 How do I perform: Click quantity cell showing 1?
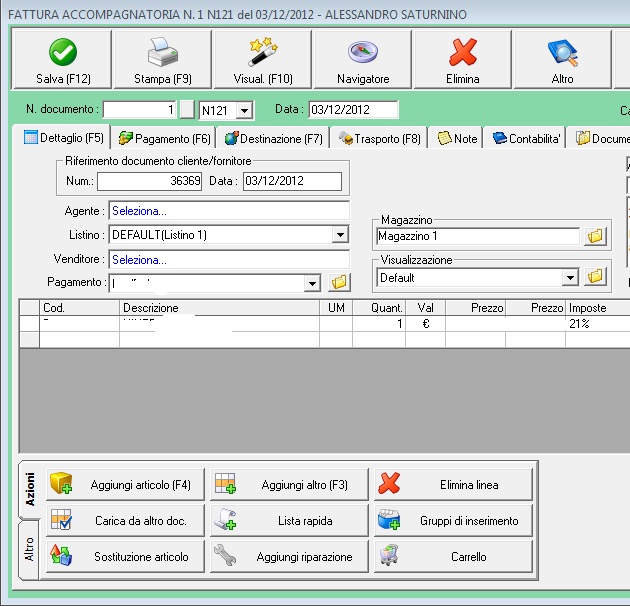(379, 324)
